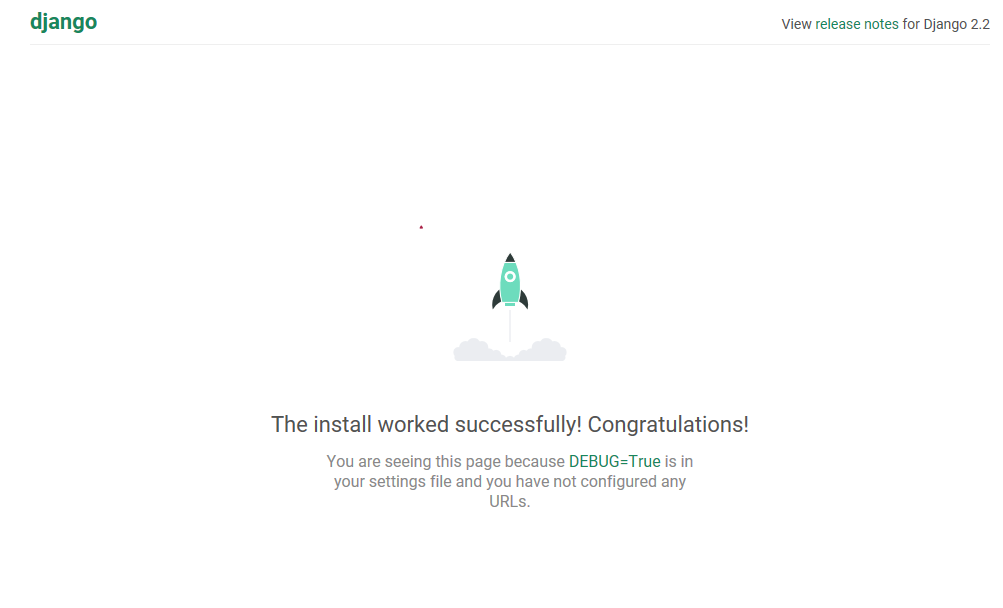This screenshot has height=608, width=1003.
Task: Click the left gray smoke cloud
Action: click(477, 351)
